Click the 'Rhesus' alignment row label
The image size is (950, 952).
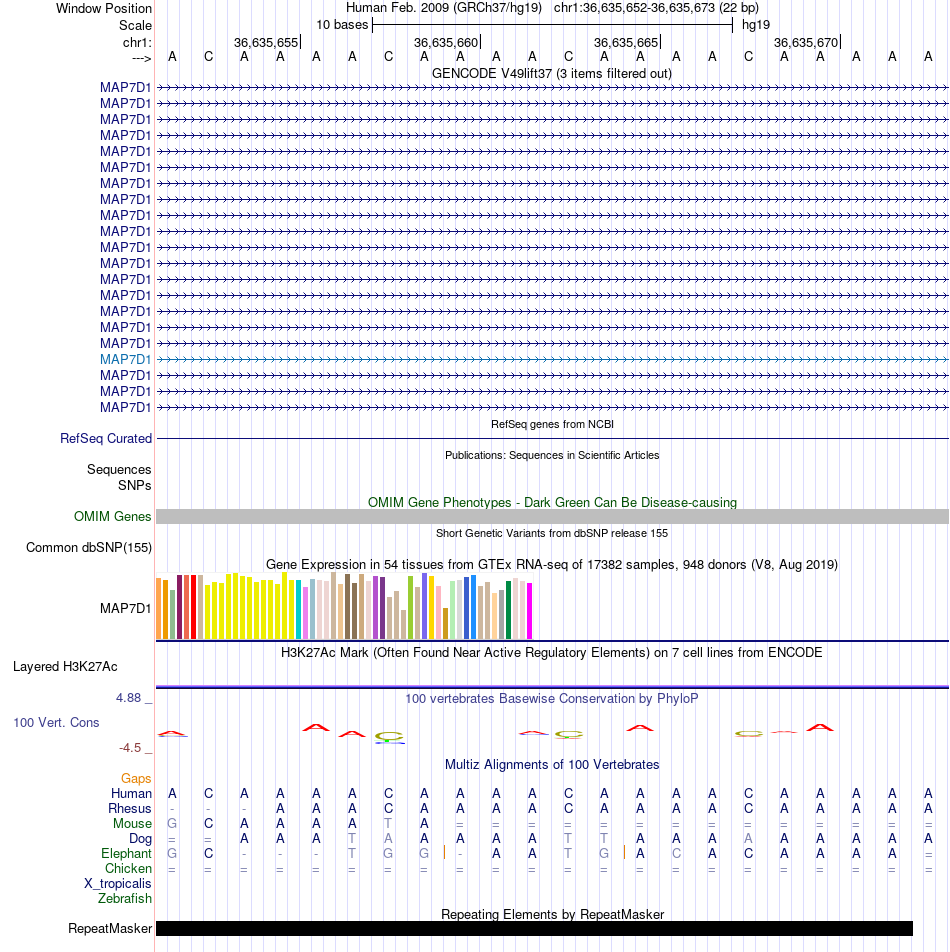130,809
